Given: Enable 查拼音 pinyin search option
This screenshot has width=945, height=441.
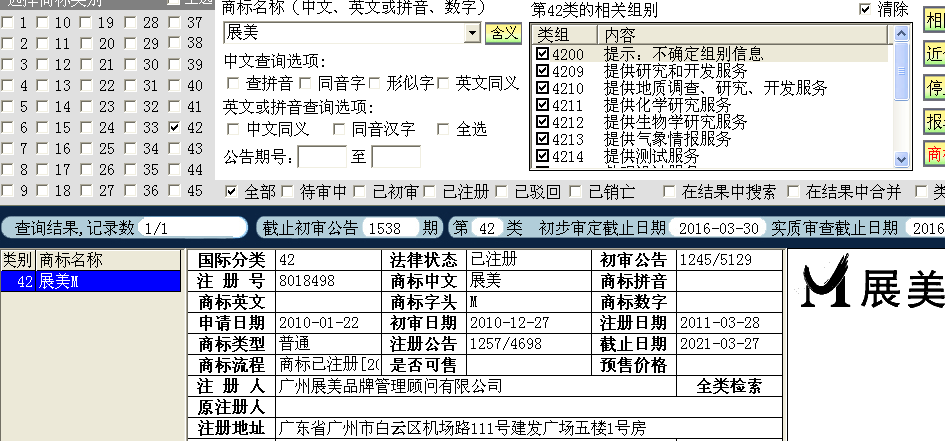Looking at the screenshot, I should [x=233, y=83].
